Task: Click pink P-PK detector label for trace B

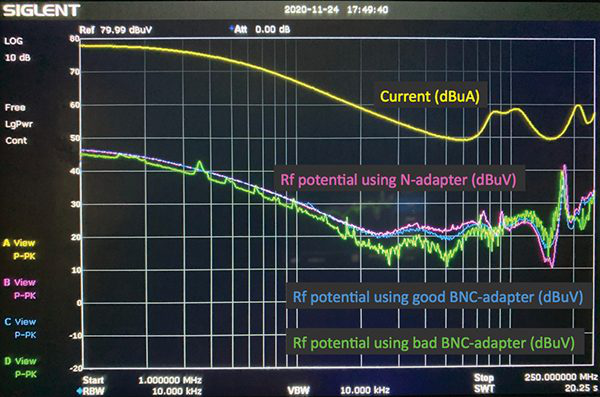Action: (25, 296)
